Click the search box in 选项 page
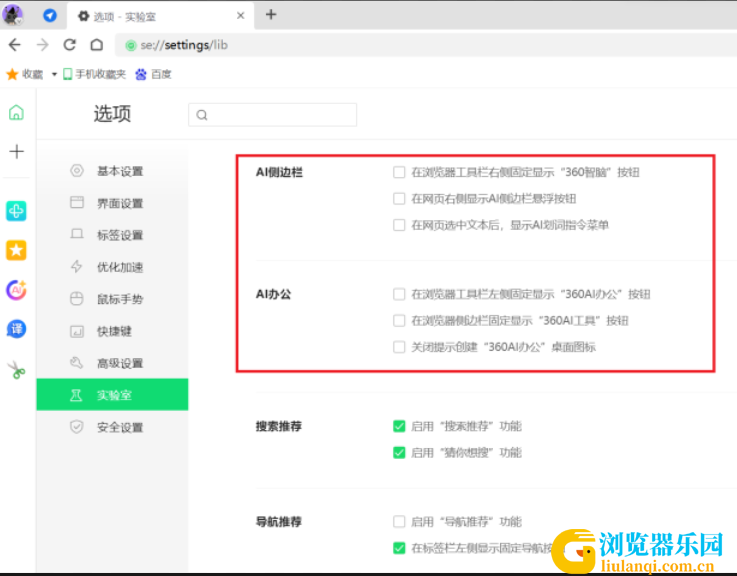The width and height of the screenshot is (737, 576). click(x=273, y=115)
